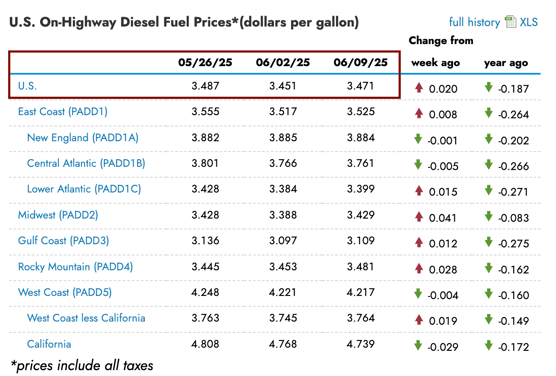Select Midwest (PADD2) region link
Image resolution: width=556 pixels, height=376 pixels.
click(x=58, y=215)
